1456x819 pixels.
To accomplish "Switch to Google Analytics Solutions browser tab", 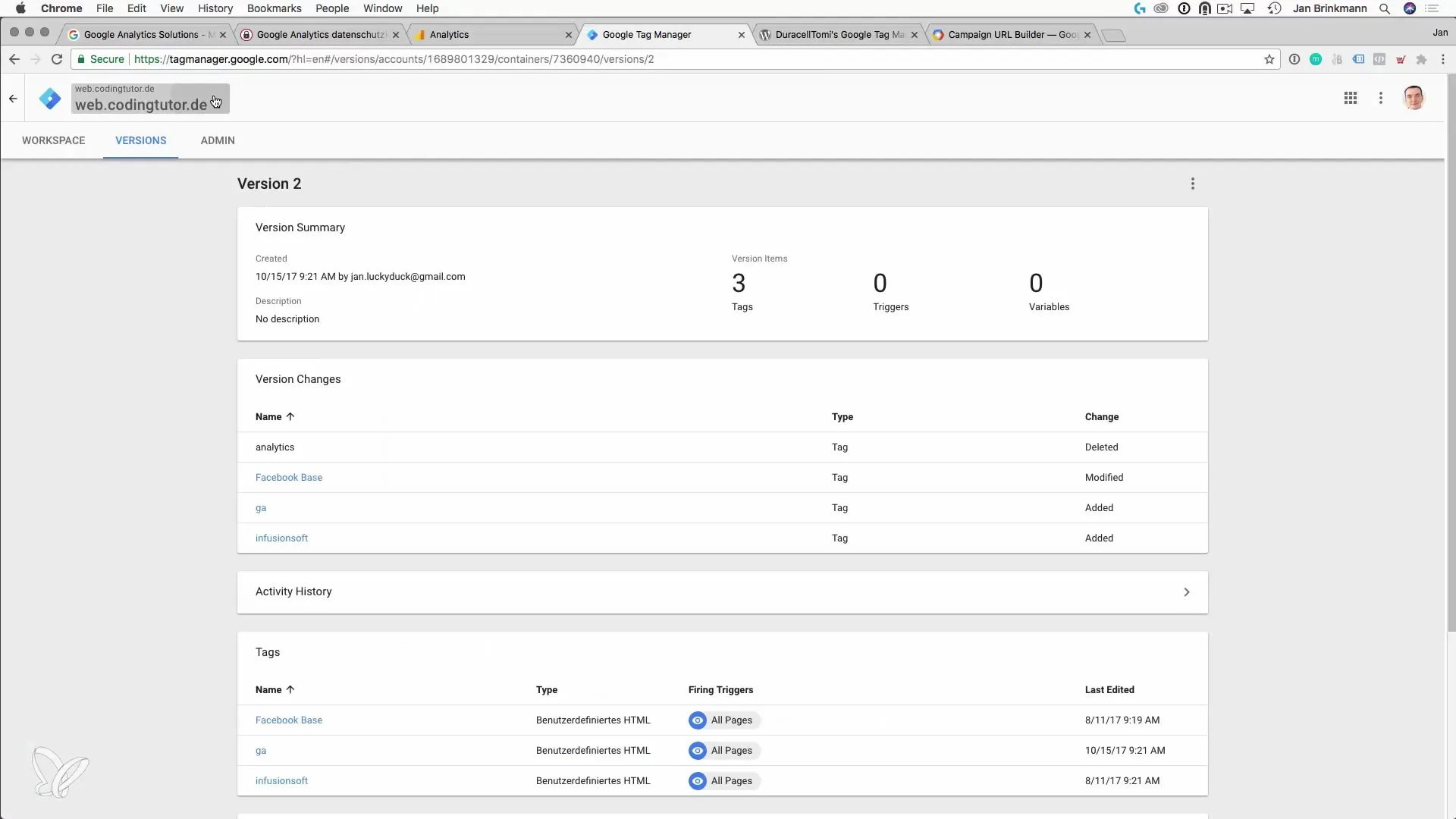I will (x=146, y=35).
